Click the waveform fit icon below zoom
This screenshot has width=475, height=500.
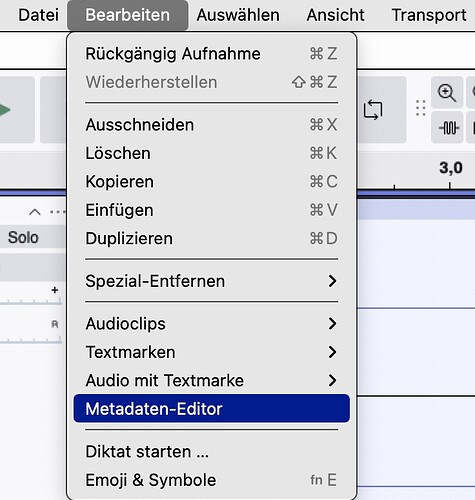click(447, 128)
